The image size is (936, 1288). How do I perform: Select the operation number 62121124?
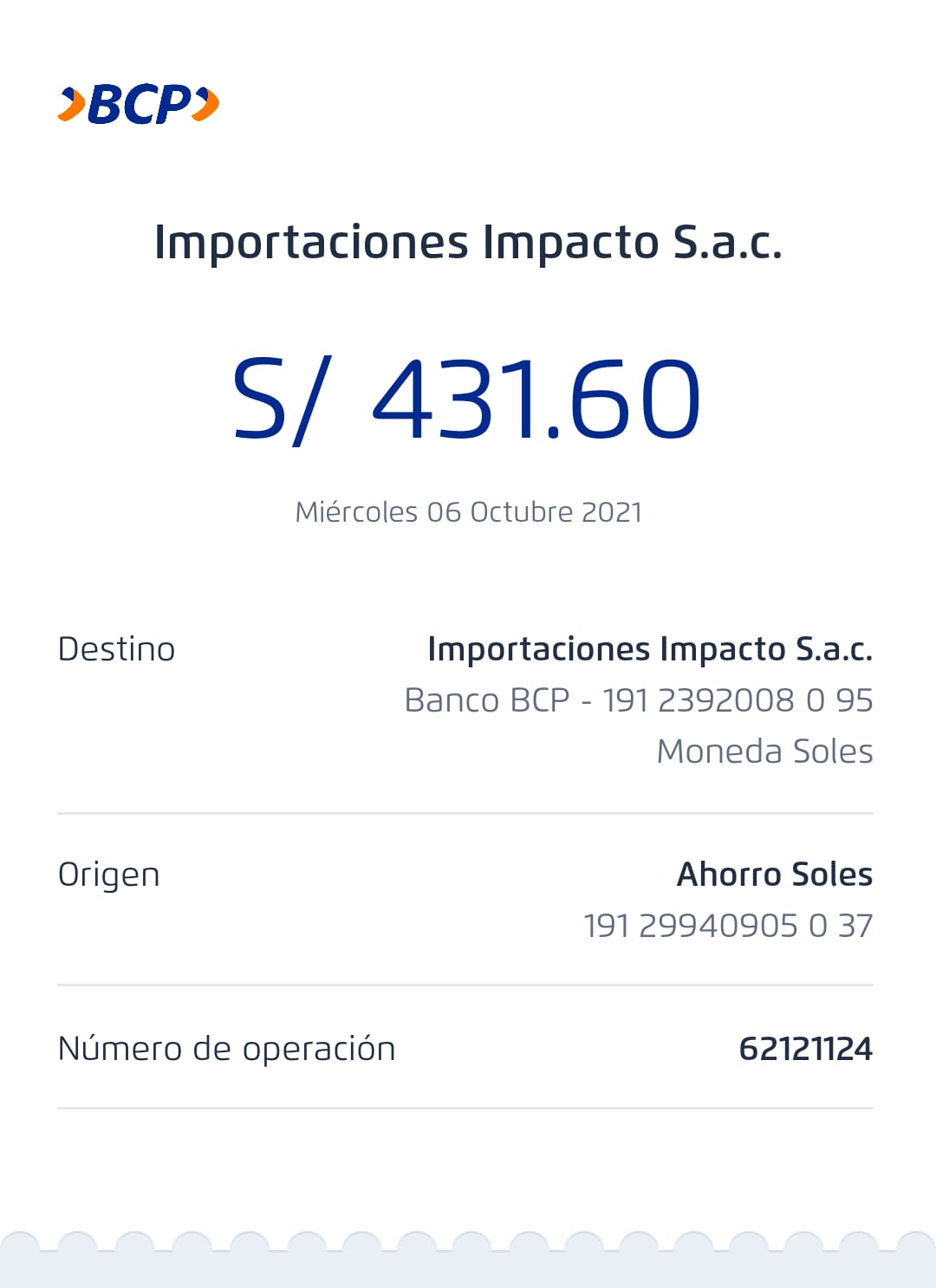point(805,1049)
